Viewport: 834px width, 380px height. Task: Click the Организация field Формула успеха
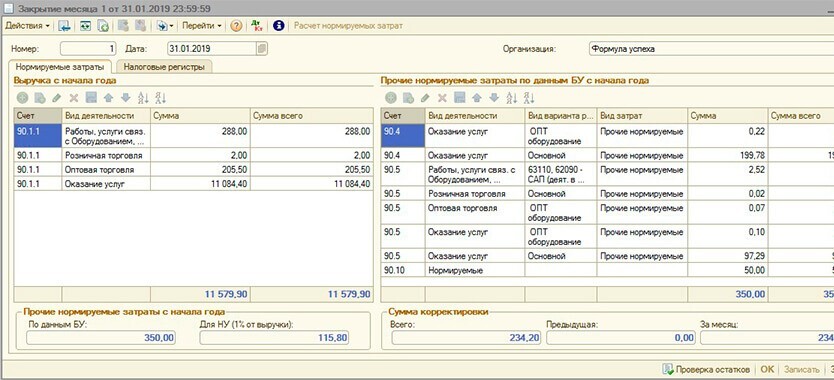pos(711,49)
